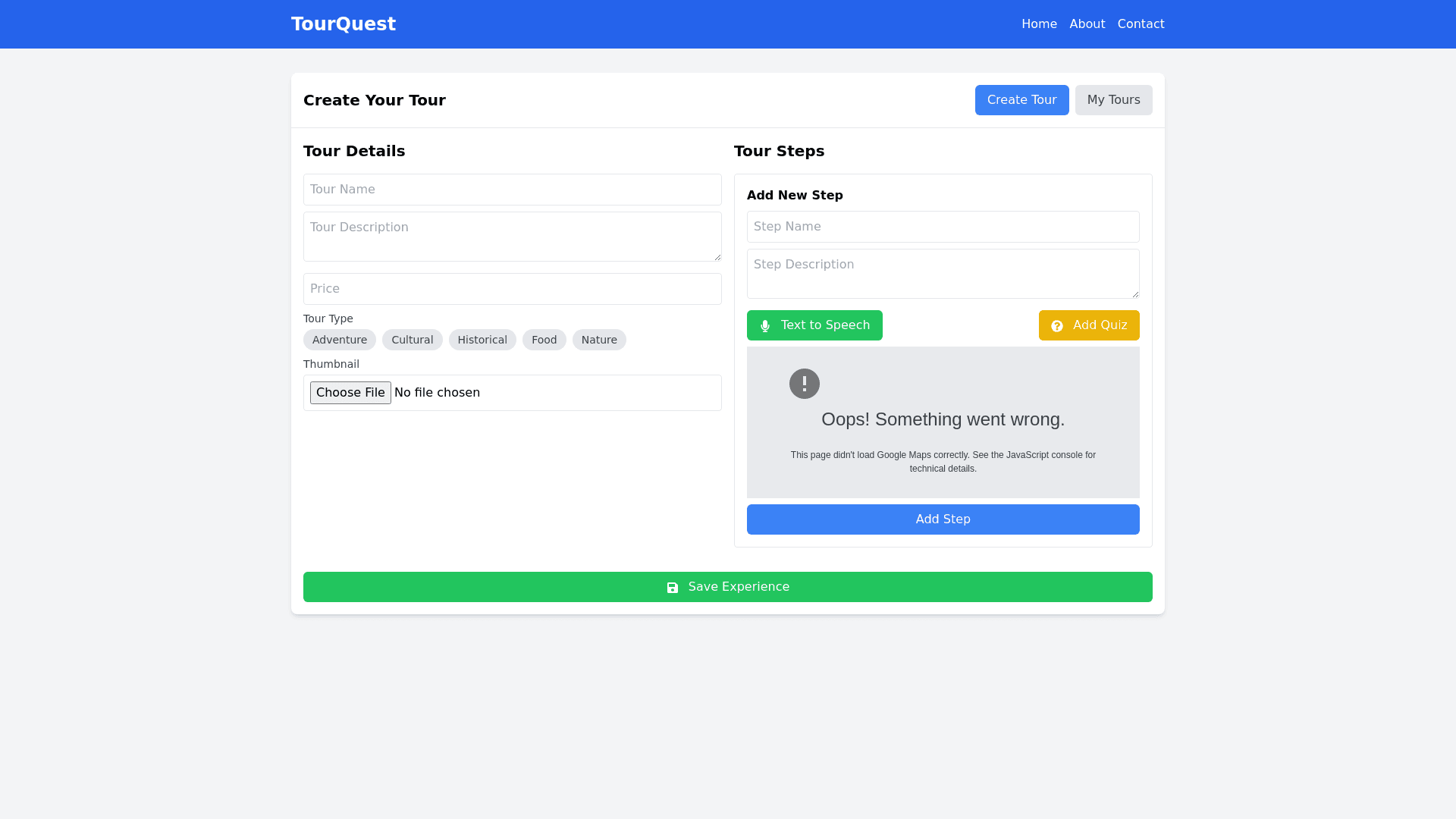Select the Food tour type

click(544, 340)
